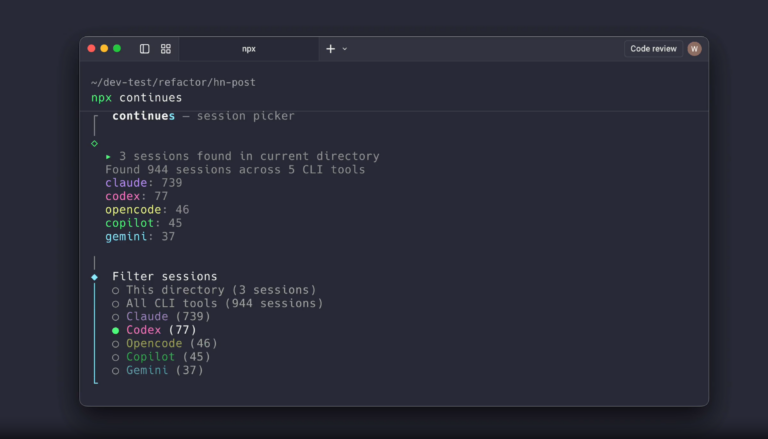Open the grid layout view icon
Screen dimensions: 768x439
[x=166, y=49]
